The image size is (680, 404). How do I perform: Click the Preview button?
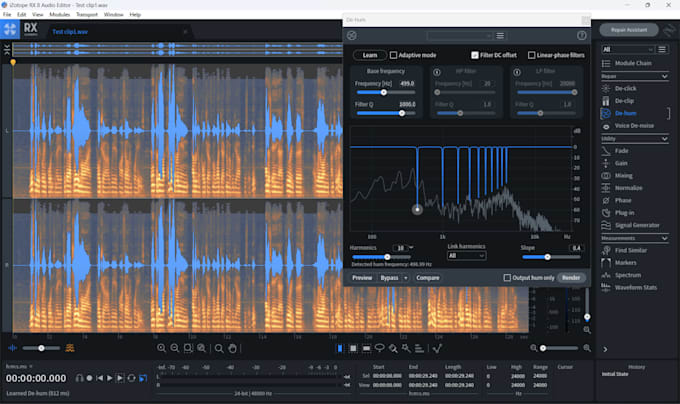362,278
